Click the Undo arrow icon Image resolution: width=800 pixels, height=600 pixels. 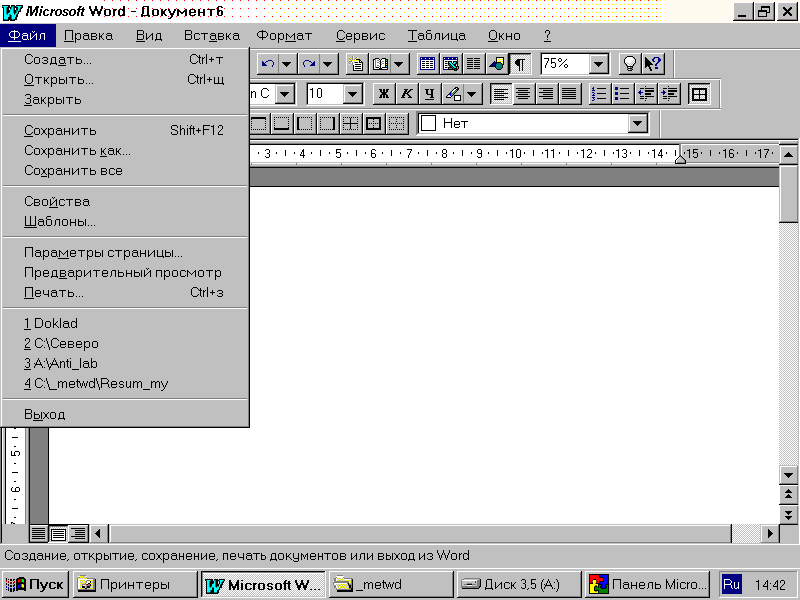pos(267,63)
